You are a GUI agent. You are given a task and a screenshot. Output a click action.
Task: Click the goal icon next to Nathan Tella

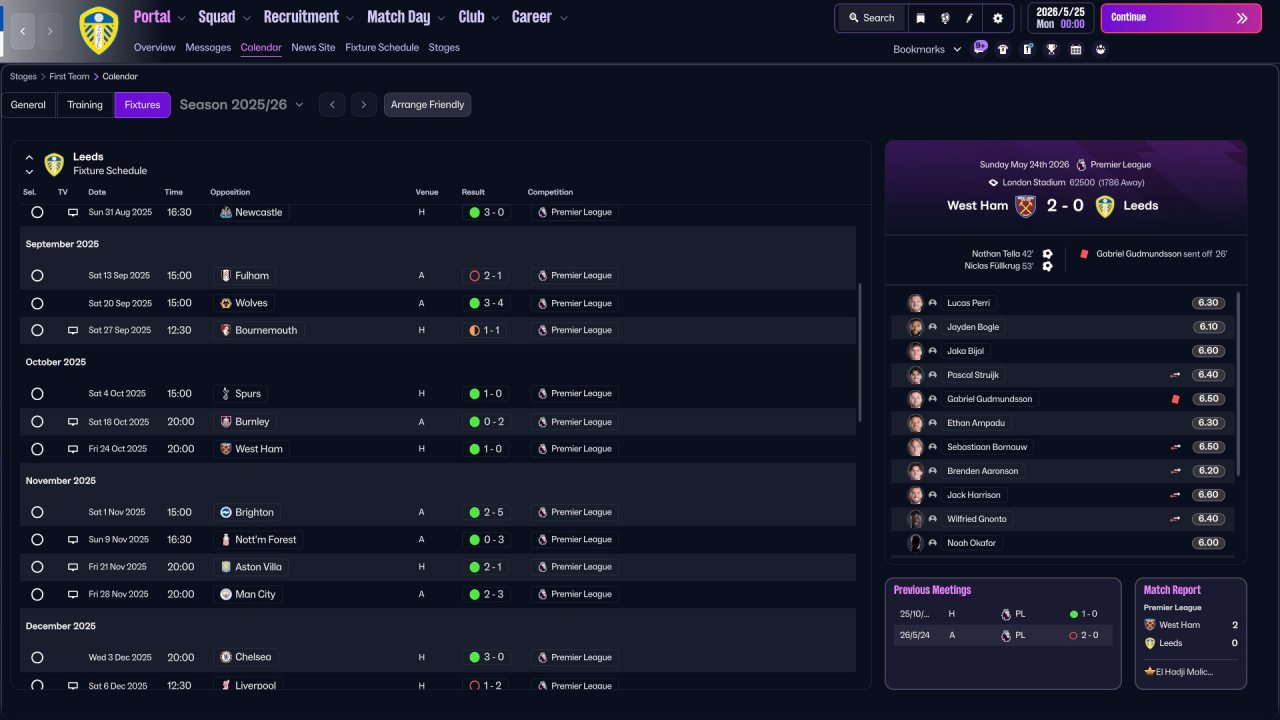(1047, 254)
